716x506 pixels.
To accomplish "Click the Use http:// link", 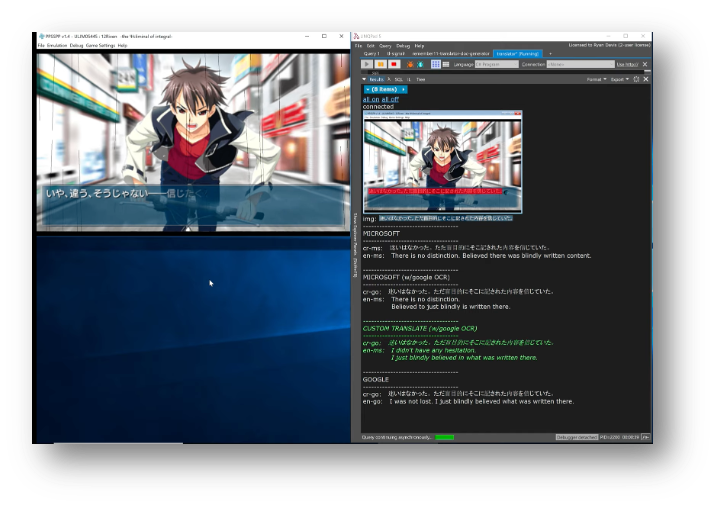I will tap(627, 64).
